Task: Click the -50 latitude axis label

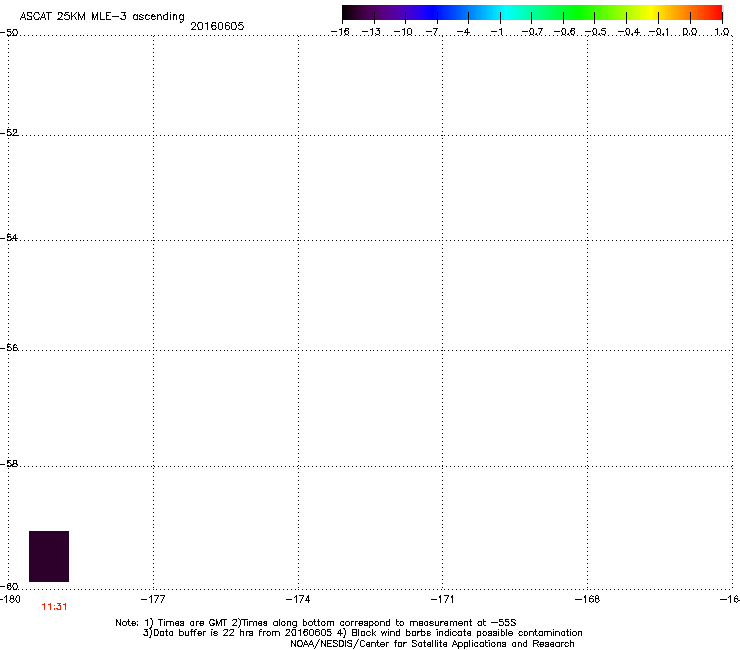Action: coord(9,33)
